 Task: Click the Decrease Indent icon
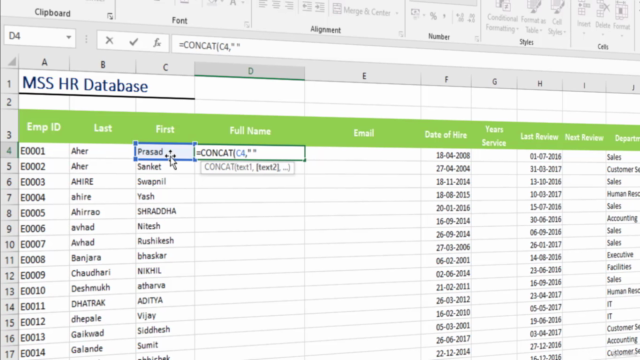(x=307, y=6)
